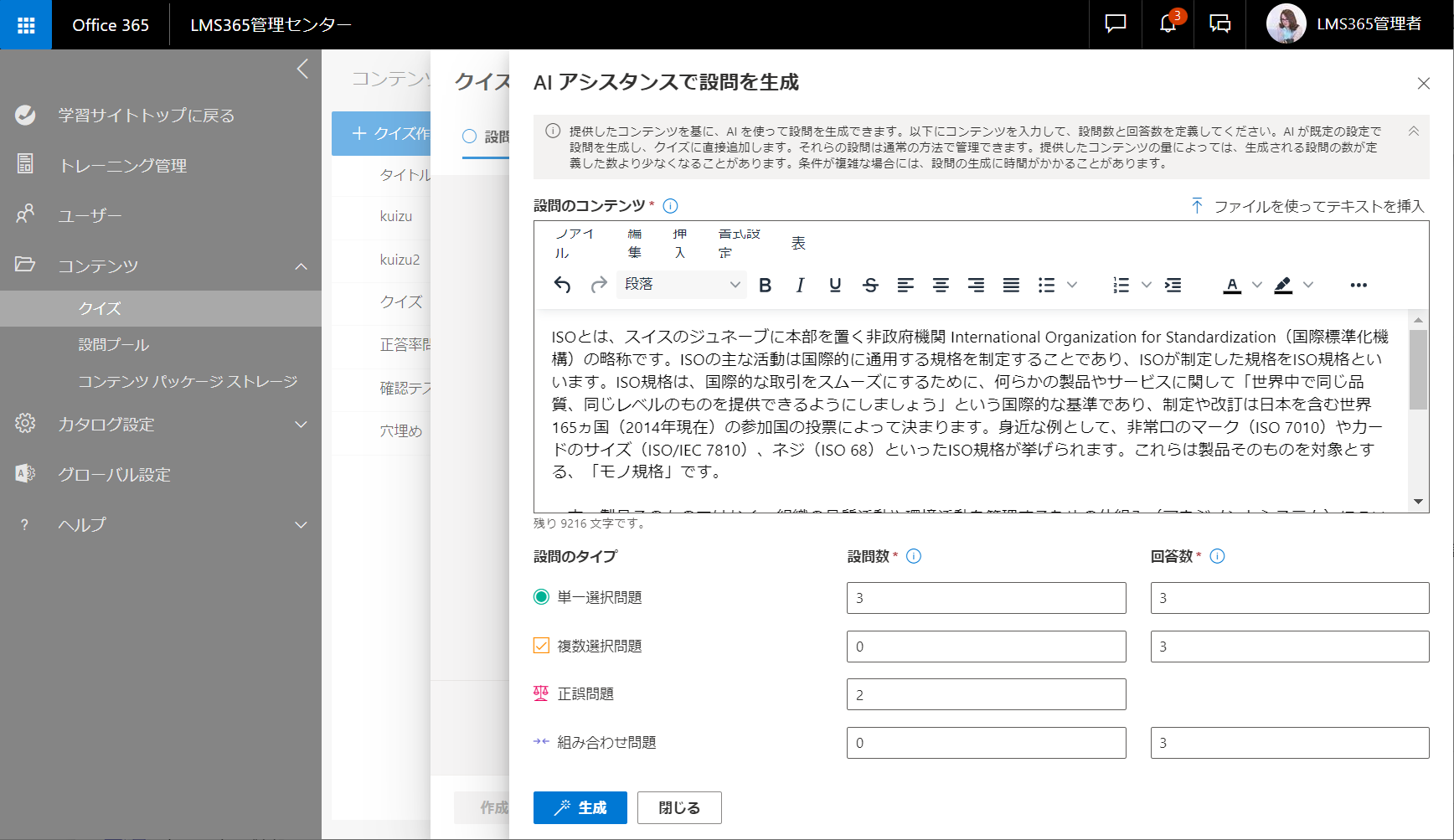Edit 設問数 field for 正誤問題
This screenshot has width=1454, height=840.
986,694
